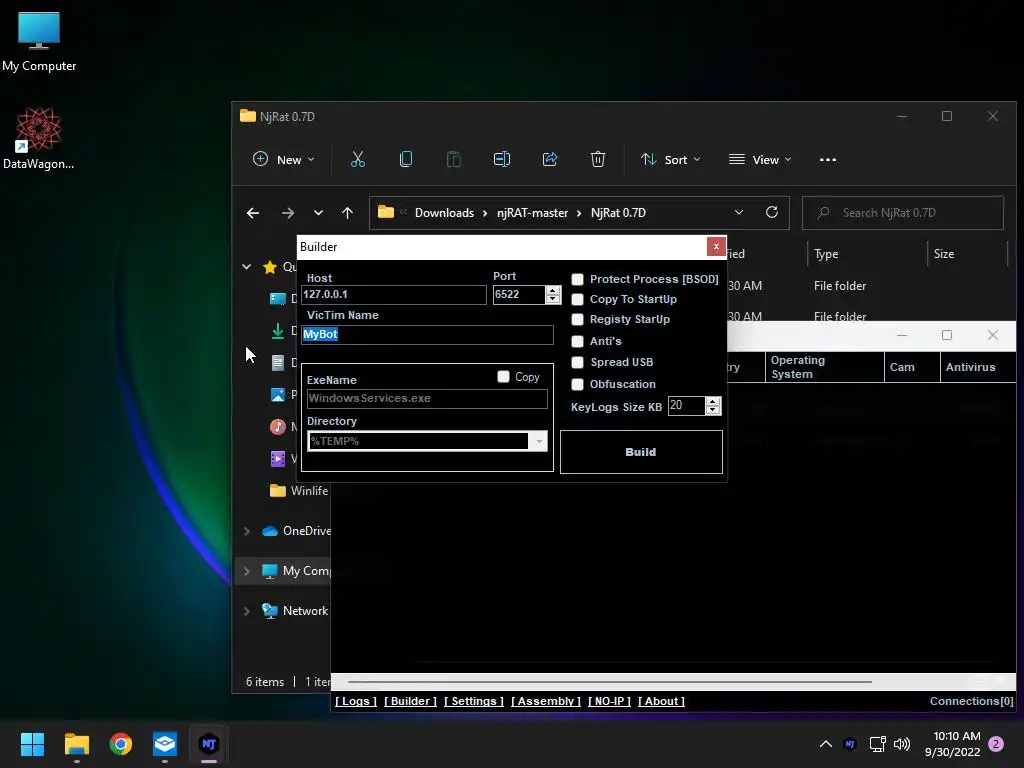Open the network tray icon
This screenshot has width=1024, height=768.
click(877, 744)
